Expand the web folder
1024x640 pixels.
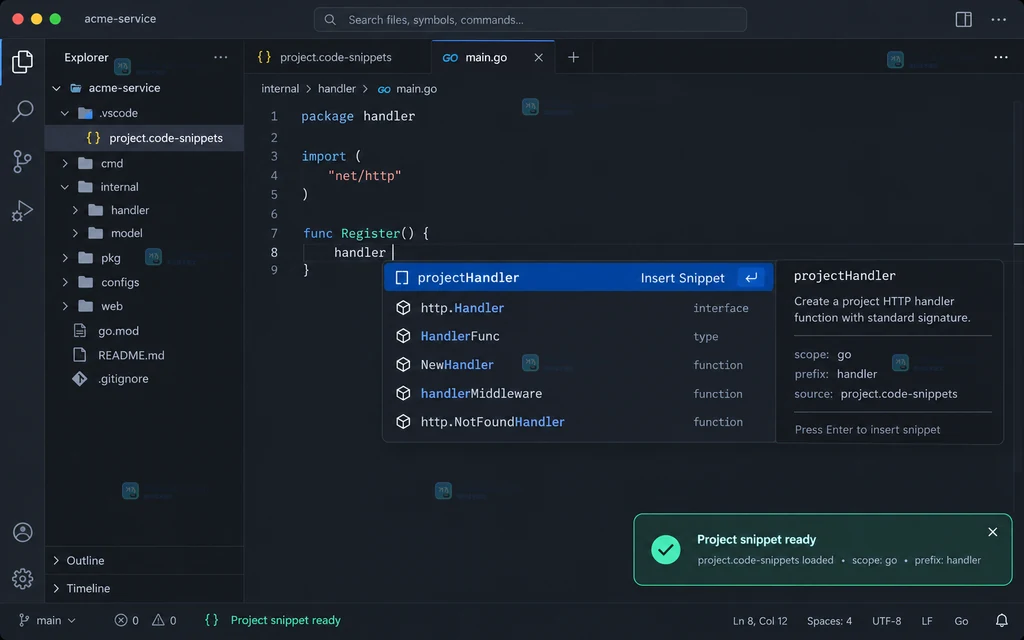click(65, 306)
